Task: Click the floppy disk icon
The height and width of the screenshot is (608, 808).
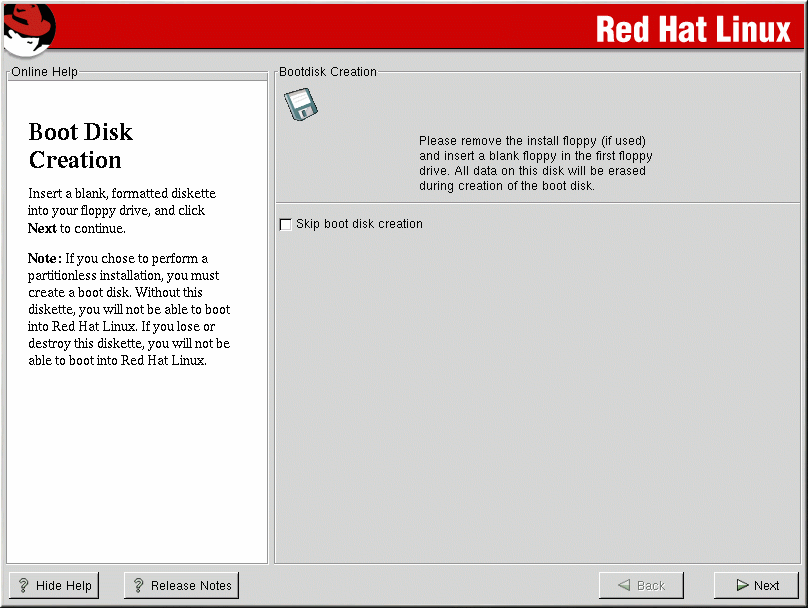Action: pos(300,104)
